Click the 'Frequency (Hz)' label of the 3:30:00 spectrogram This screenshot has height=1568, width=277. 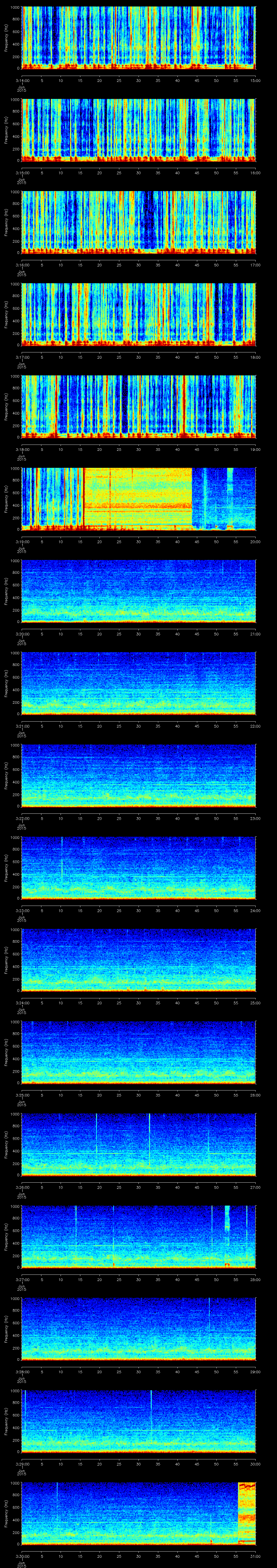tap(6, 1513)
